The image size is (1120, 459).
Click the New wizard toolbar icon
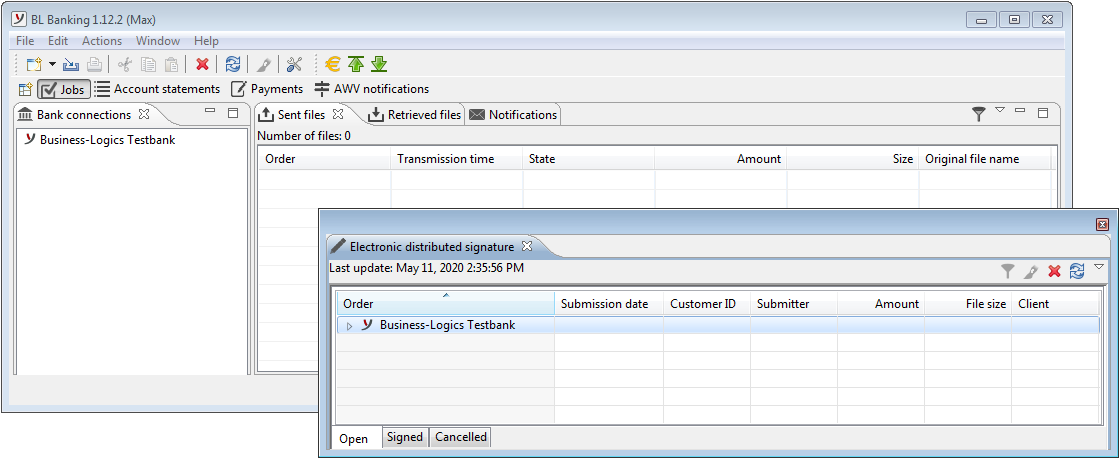click(34, 65)
